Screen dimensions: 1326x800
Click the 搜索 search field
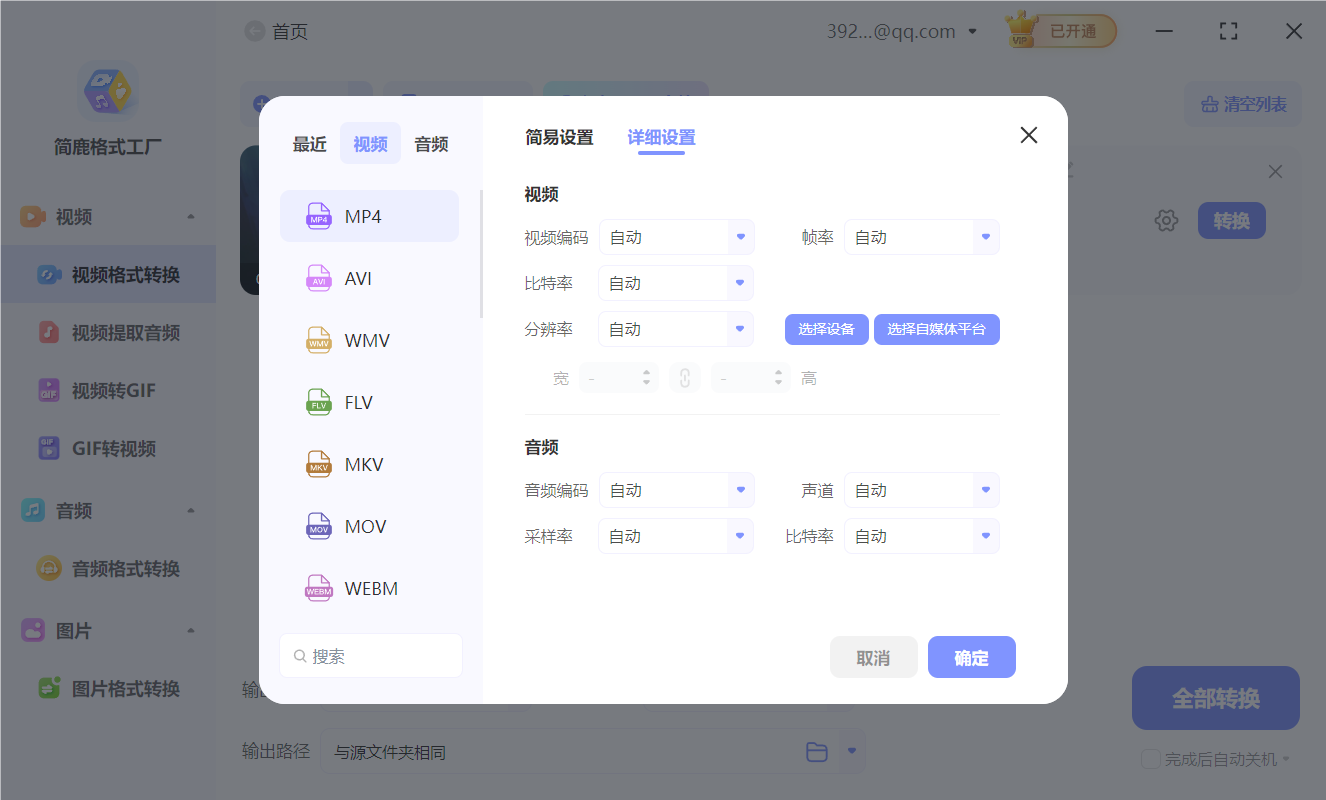371,655
